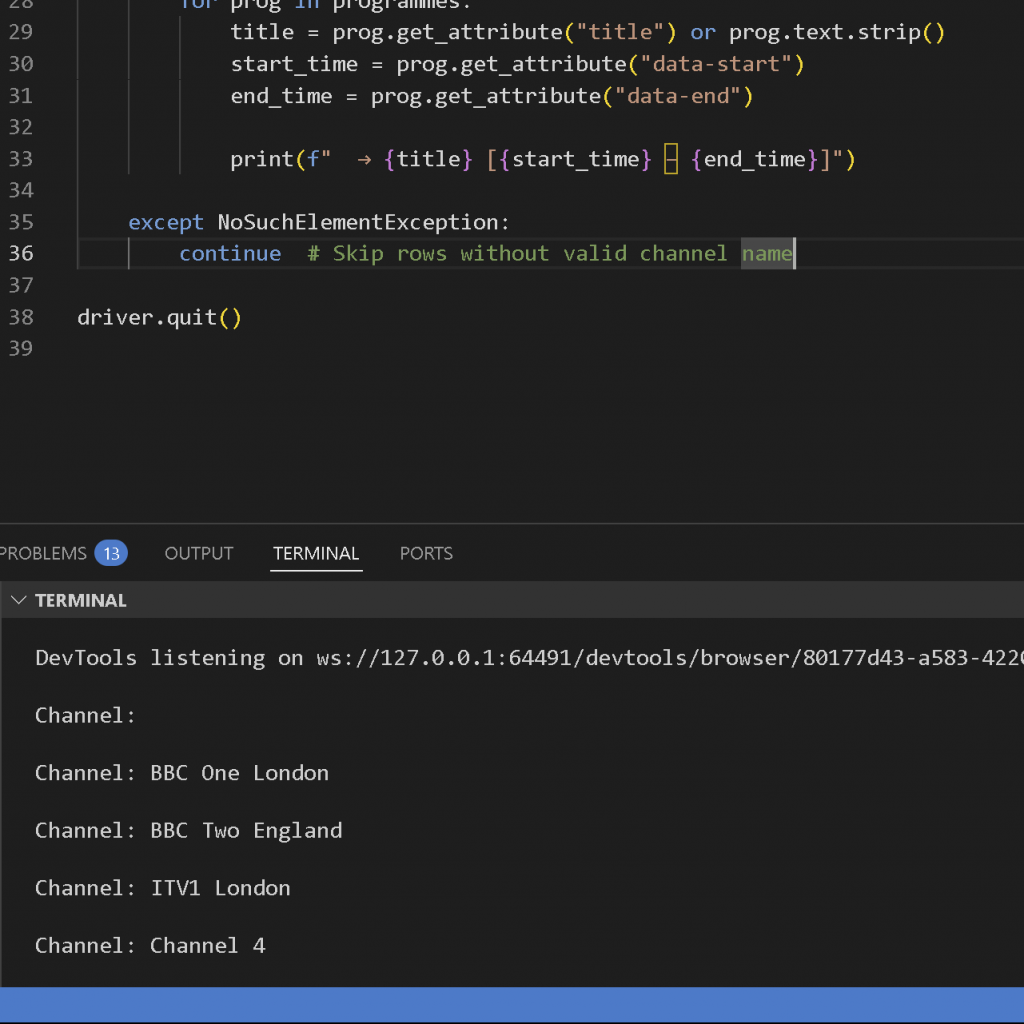
Task: Switch to the PORTS tab
Action: (426, 553)
